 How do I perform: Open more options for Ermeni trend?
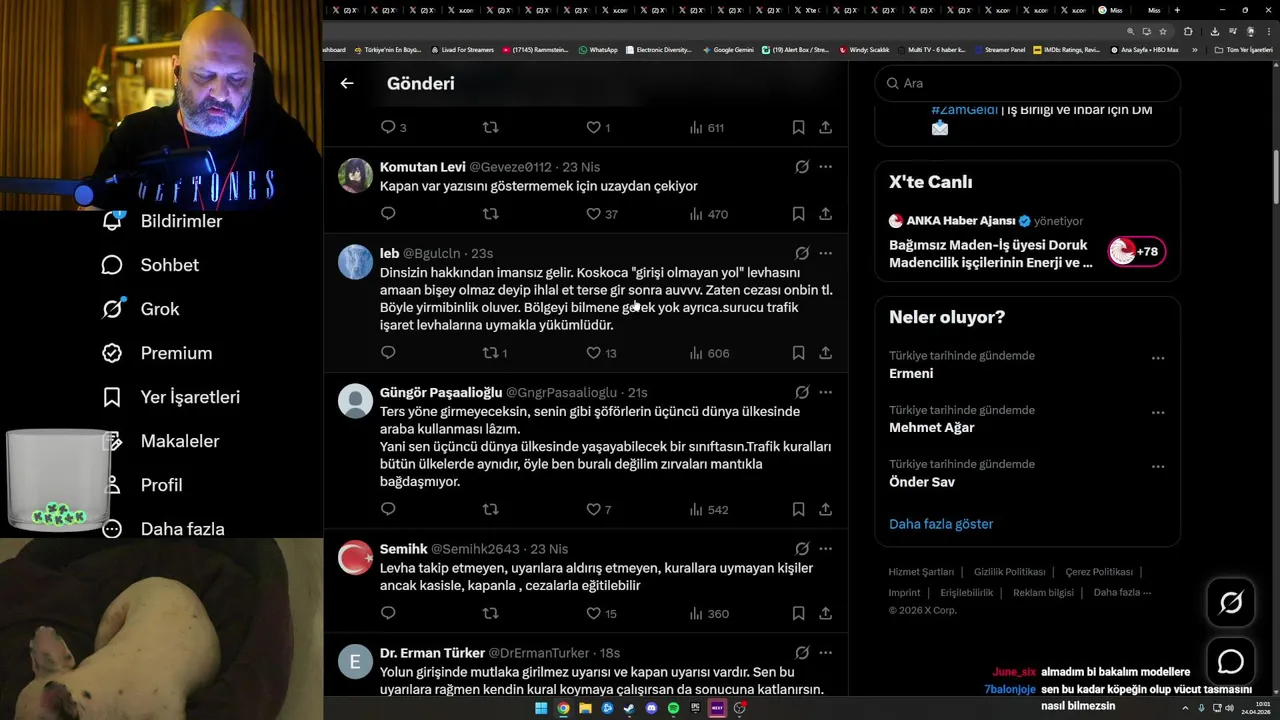pyautogui.click(x=1158, y=357)
